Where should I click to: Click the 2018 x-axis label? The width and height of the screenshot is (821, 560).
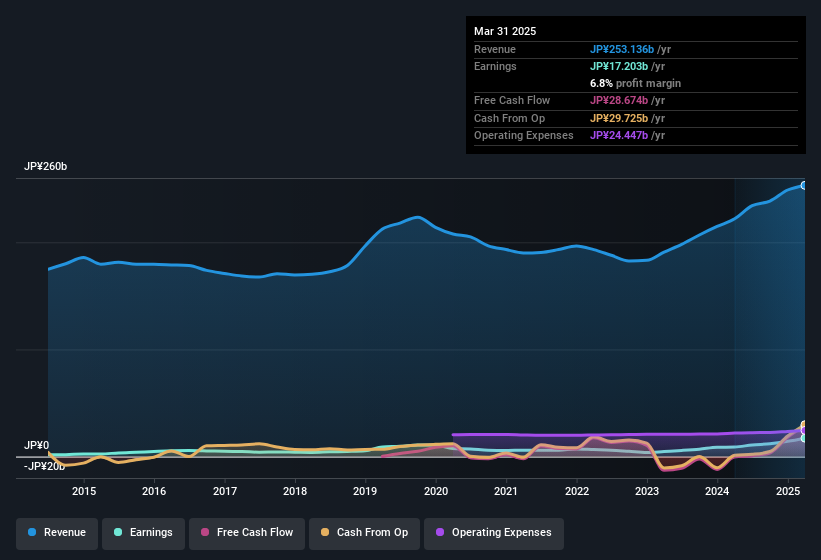pos(295,491)
